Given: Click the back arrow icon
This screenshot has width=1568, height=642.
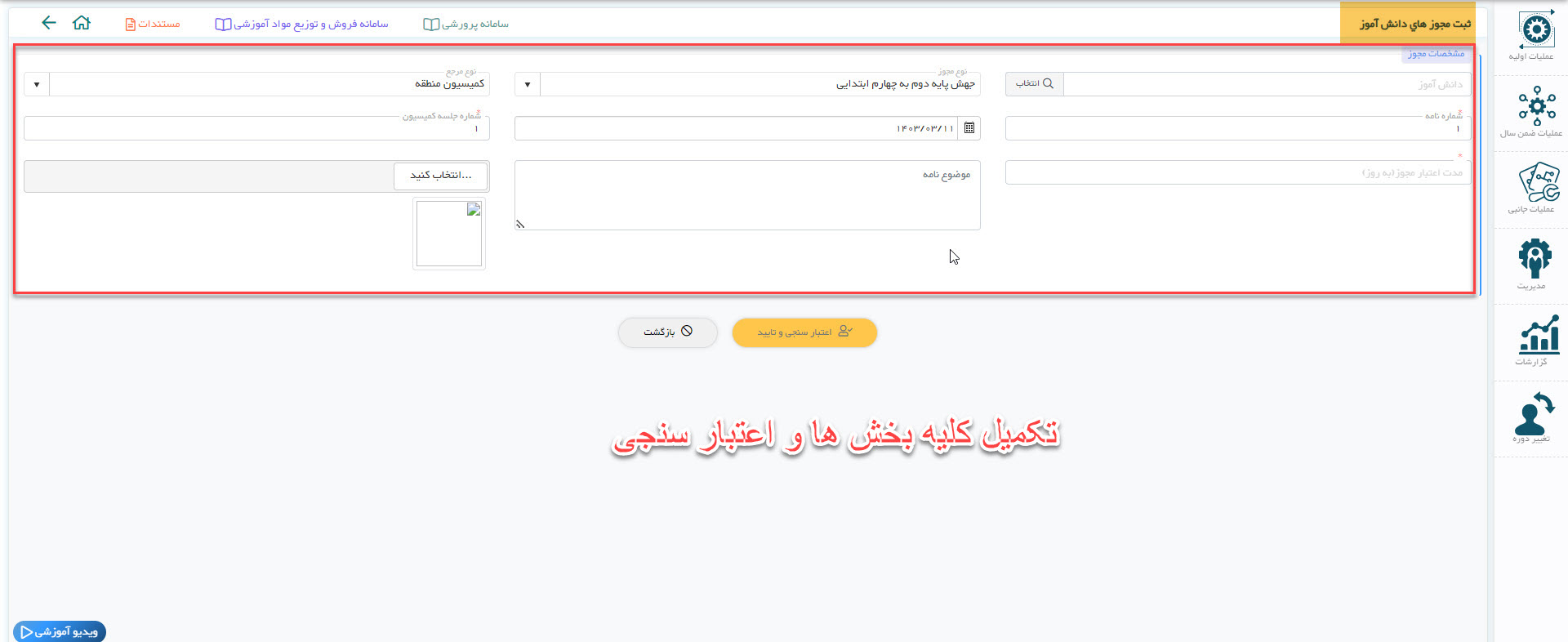Looking at the screenshot, I should [49, 23].
